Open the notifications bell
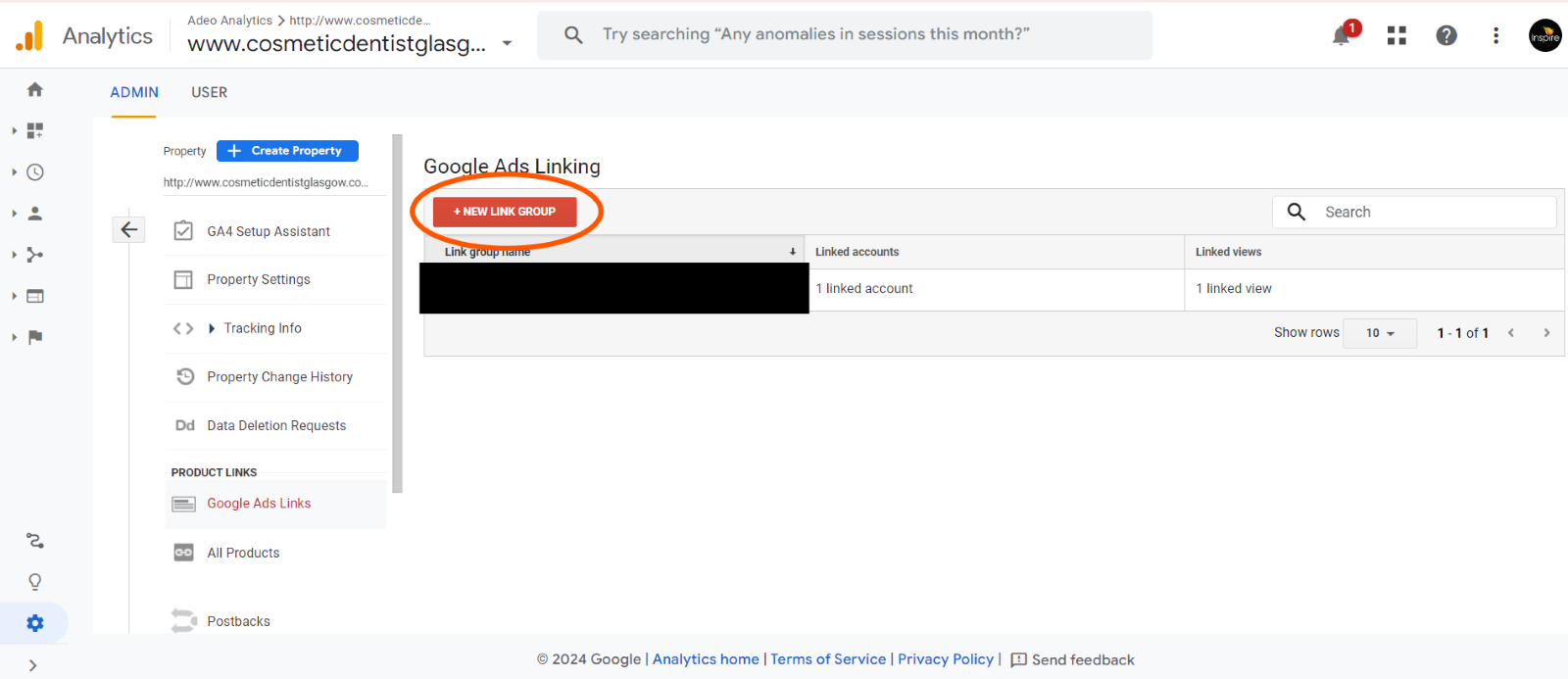Viewport: 1568px width, 679px height. coord(1343,35)
